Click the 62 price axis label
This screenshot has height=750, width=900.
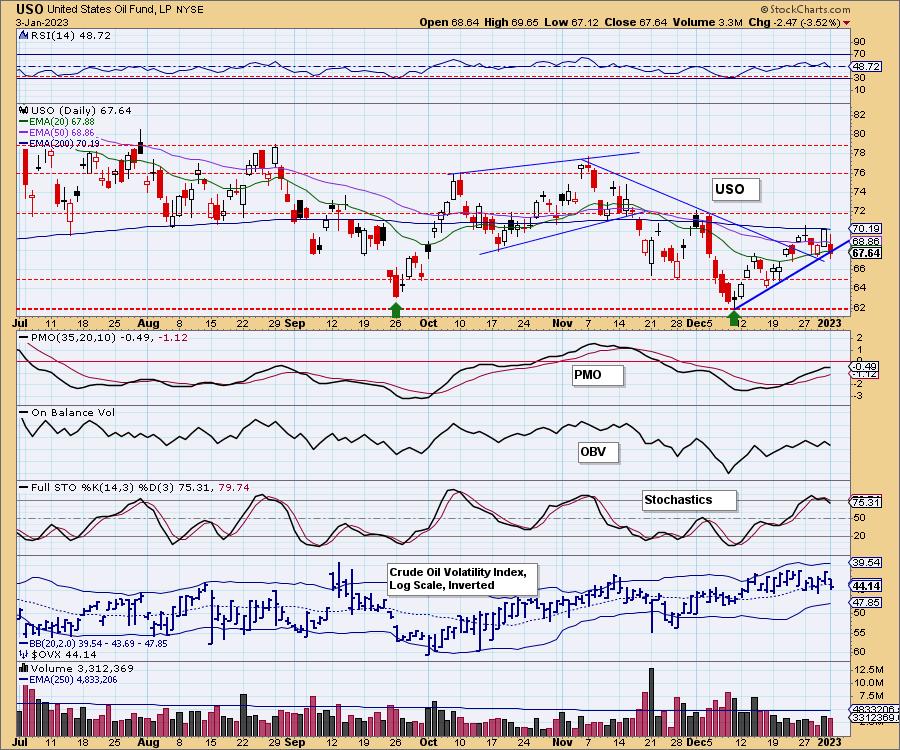[859, 307]
